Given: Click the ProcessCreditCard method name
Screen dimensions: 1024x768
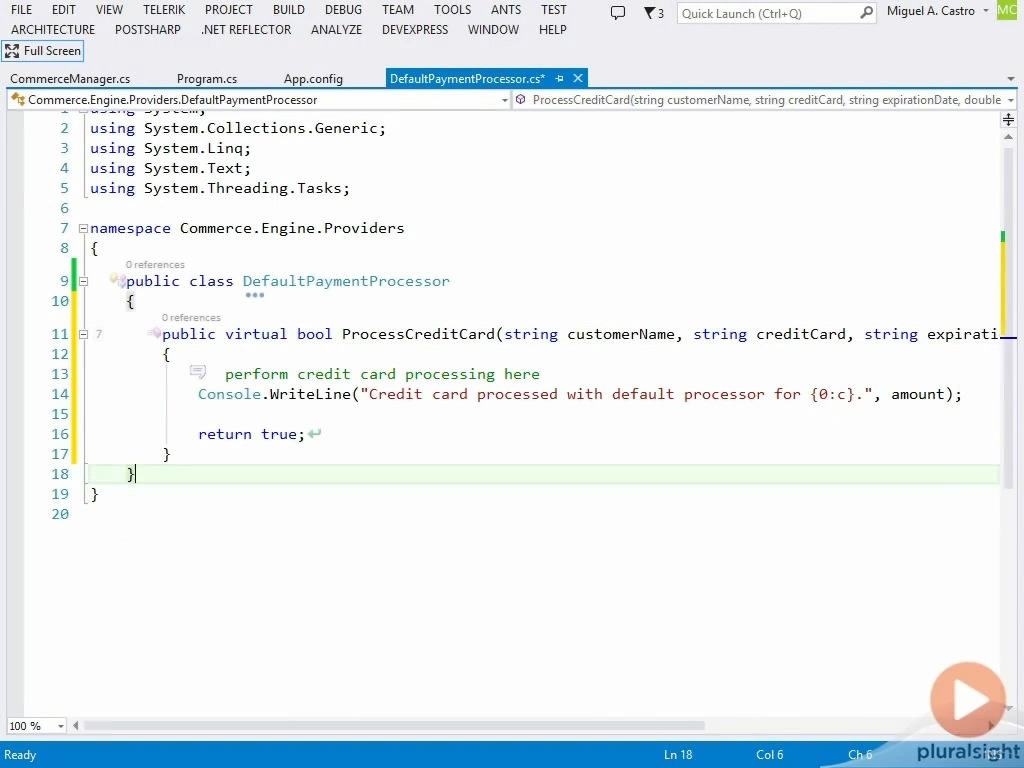Looking at the screenshot, I should tap(419, 334).
